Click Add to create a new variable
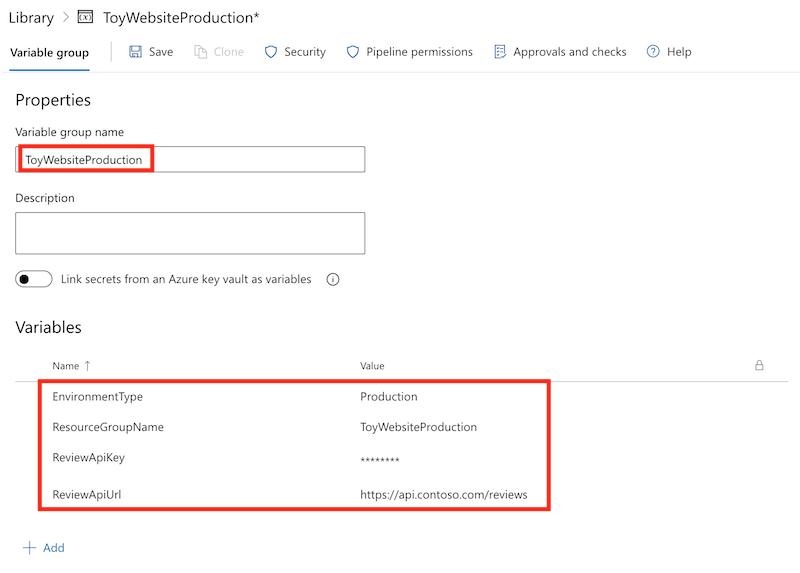 click(54, 547)
